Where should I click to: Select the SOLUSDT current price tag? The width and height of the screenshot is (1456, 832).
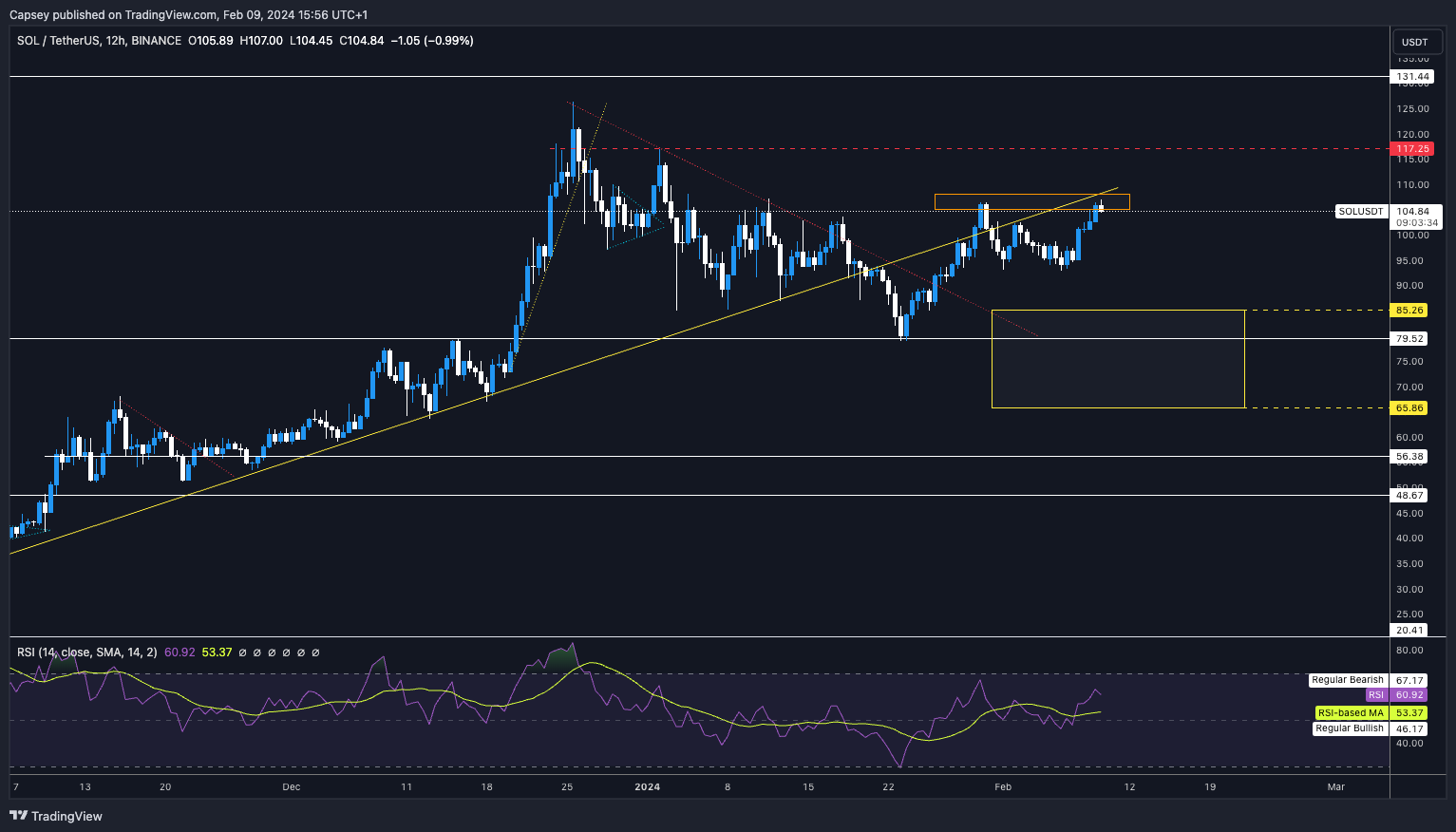tap(1361, 212)
